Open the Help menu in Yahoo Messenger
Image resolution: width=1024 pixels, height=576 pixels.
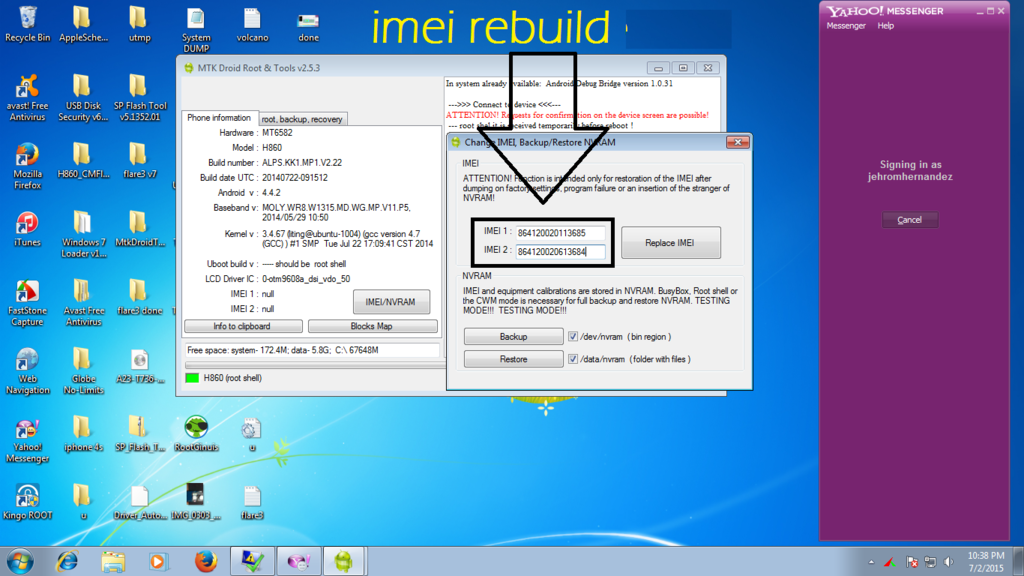click(x=885, y=26)
